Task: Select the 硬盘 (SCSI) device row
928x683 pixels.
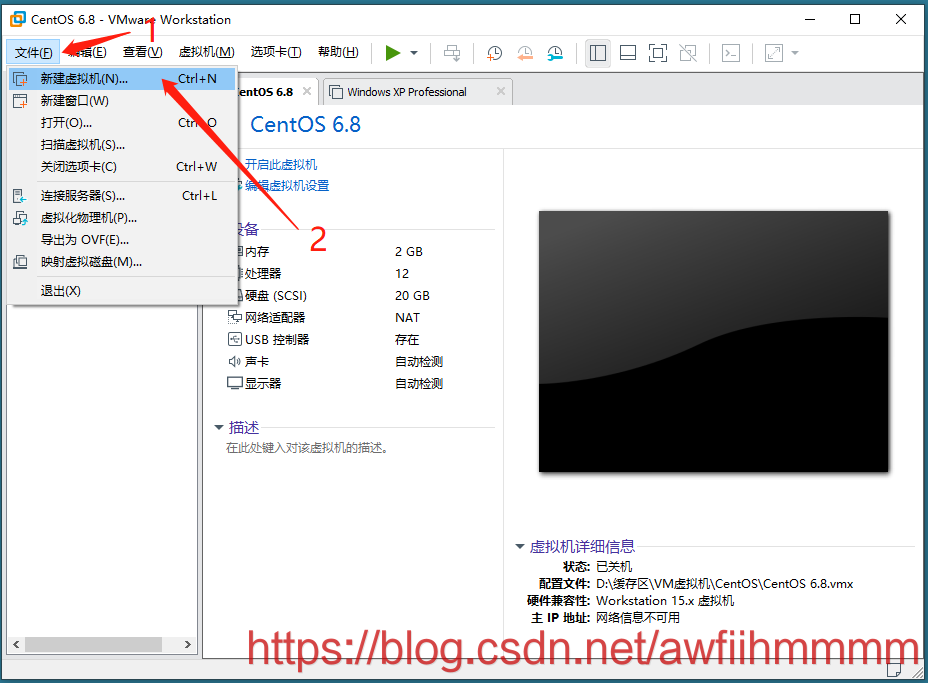Action: point(360,295)
